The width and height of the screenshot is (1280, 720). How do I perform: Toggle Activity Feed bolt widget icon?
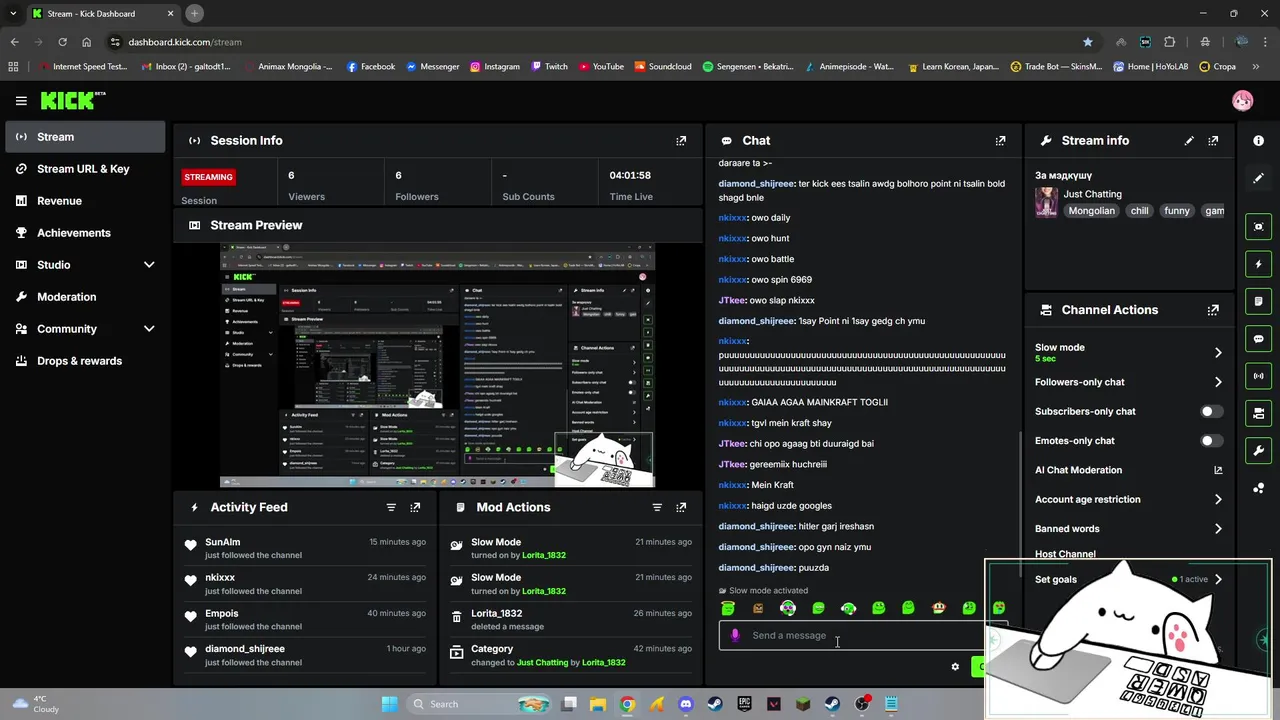1258,264
